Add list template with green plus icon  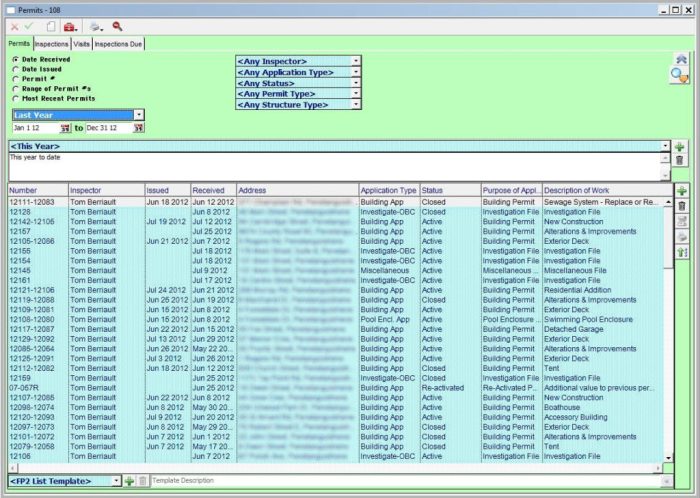129,481
